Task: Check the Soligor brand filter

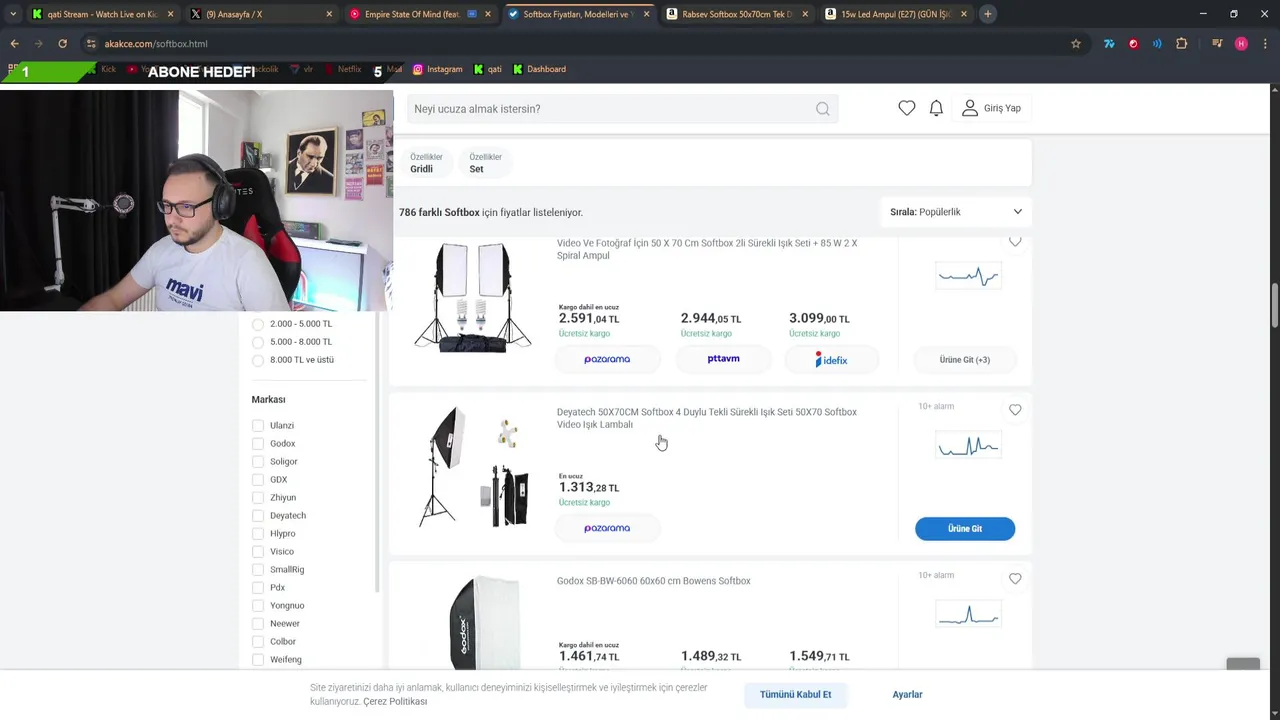Action: click(258, 462)
